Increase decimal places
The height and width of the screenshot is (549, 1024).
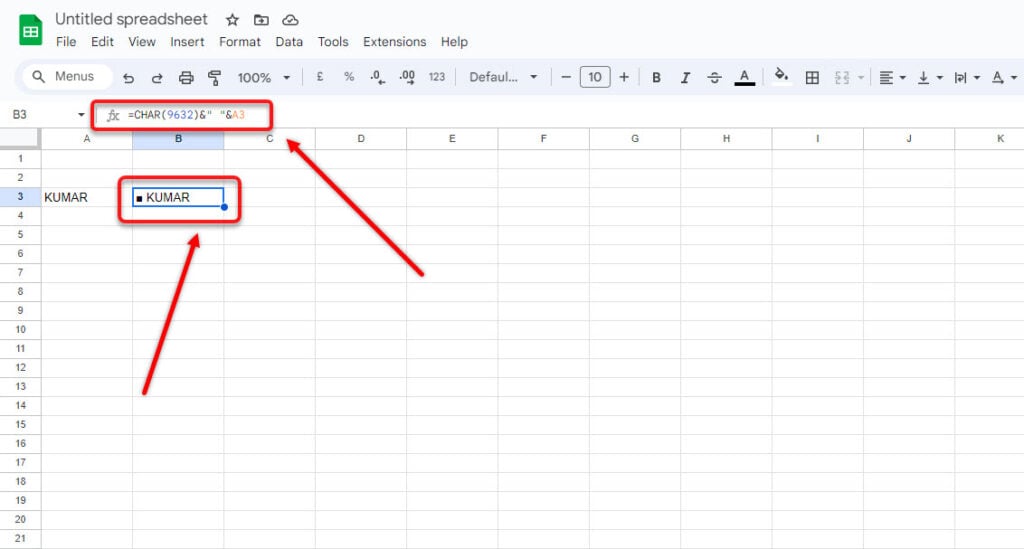(407, 77)
